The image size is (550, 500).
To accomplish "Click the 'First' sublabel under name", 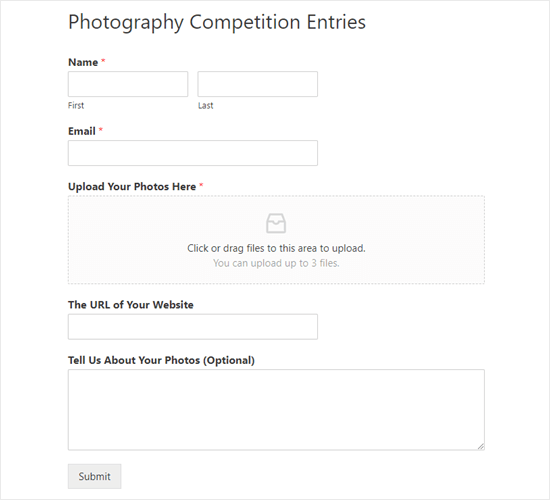I will 76,105.
